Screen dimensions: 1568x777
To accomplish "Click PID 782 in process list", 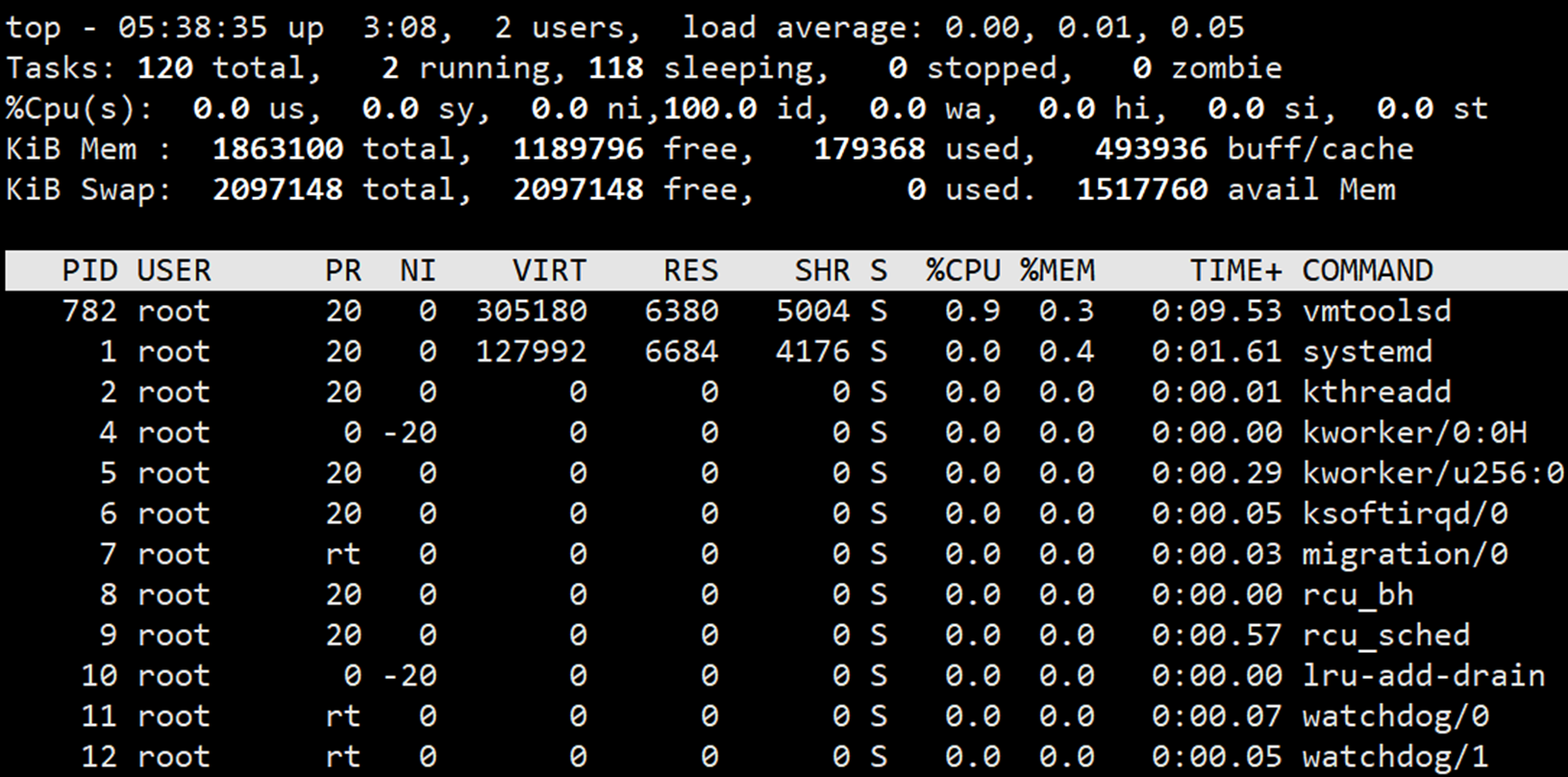I will pyautogui.click(x=89, y=311).
